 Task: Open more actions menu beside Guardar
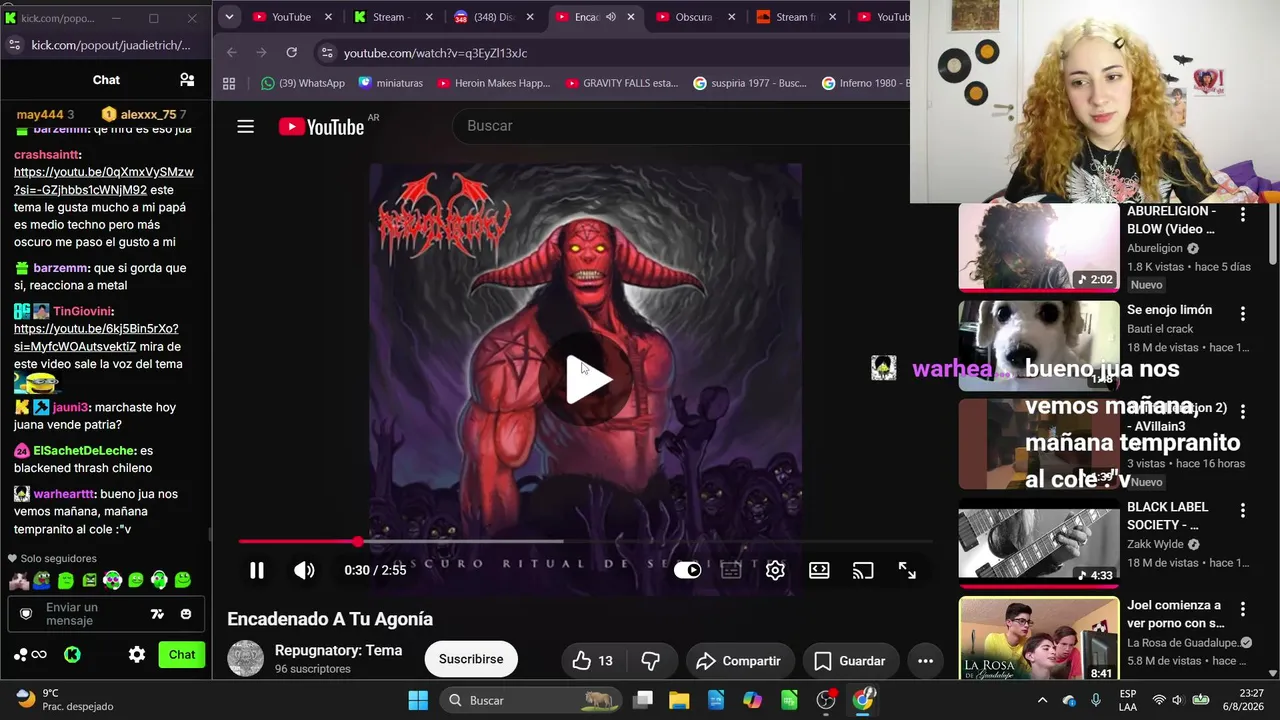coord(925,660)
